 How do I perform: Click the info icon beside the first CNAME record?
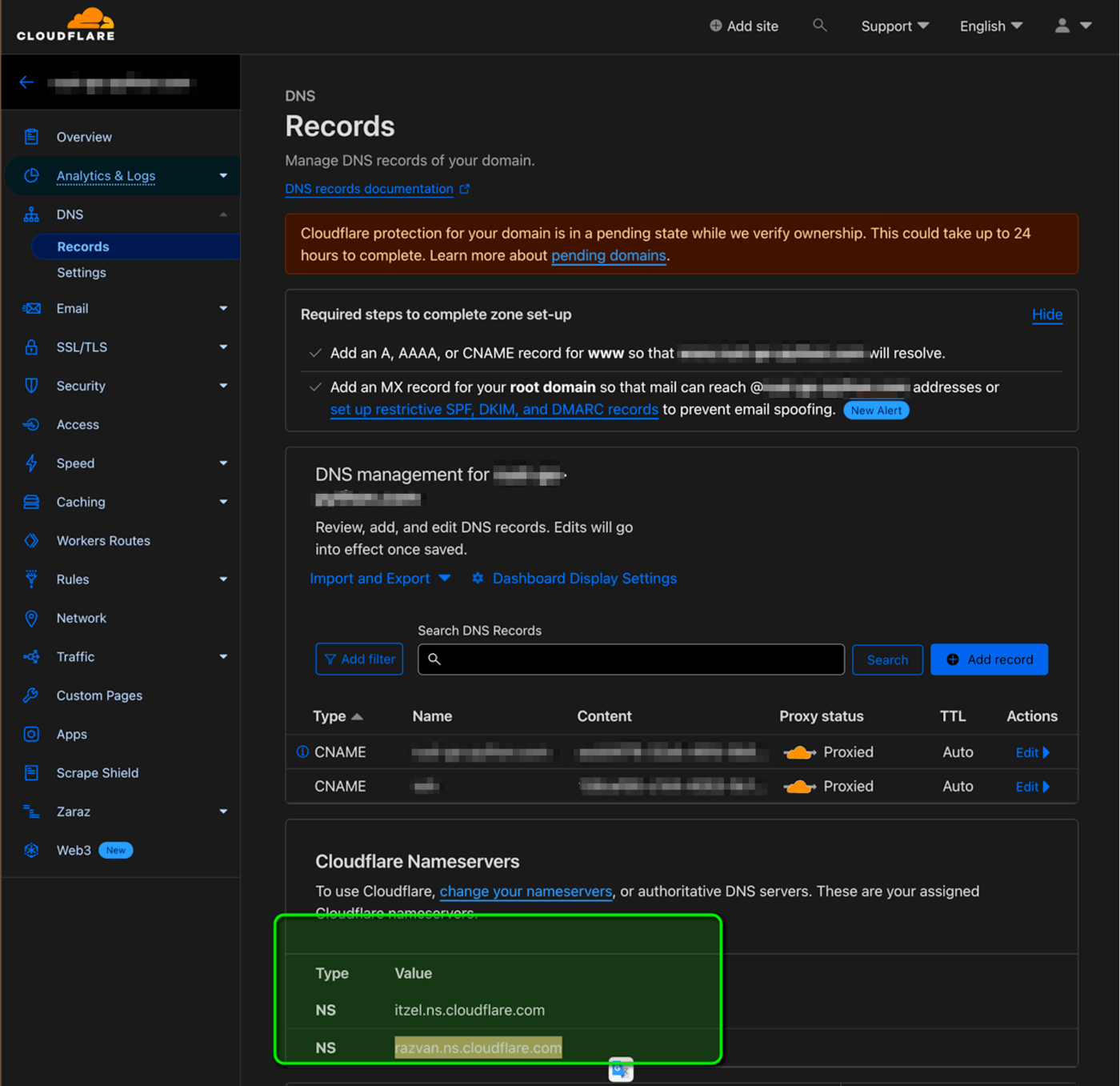(302, 751)
